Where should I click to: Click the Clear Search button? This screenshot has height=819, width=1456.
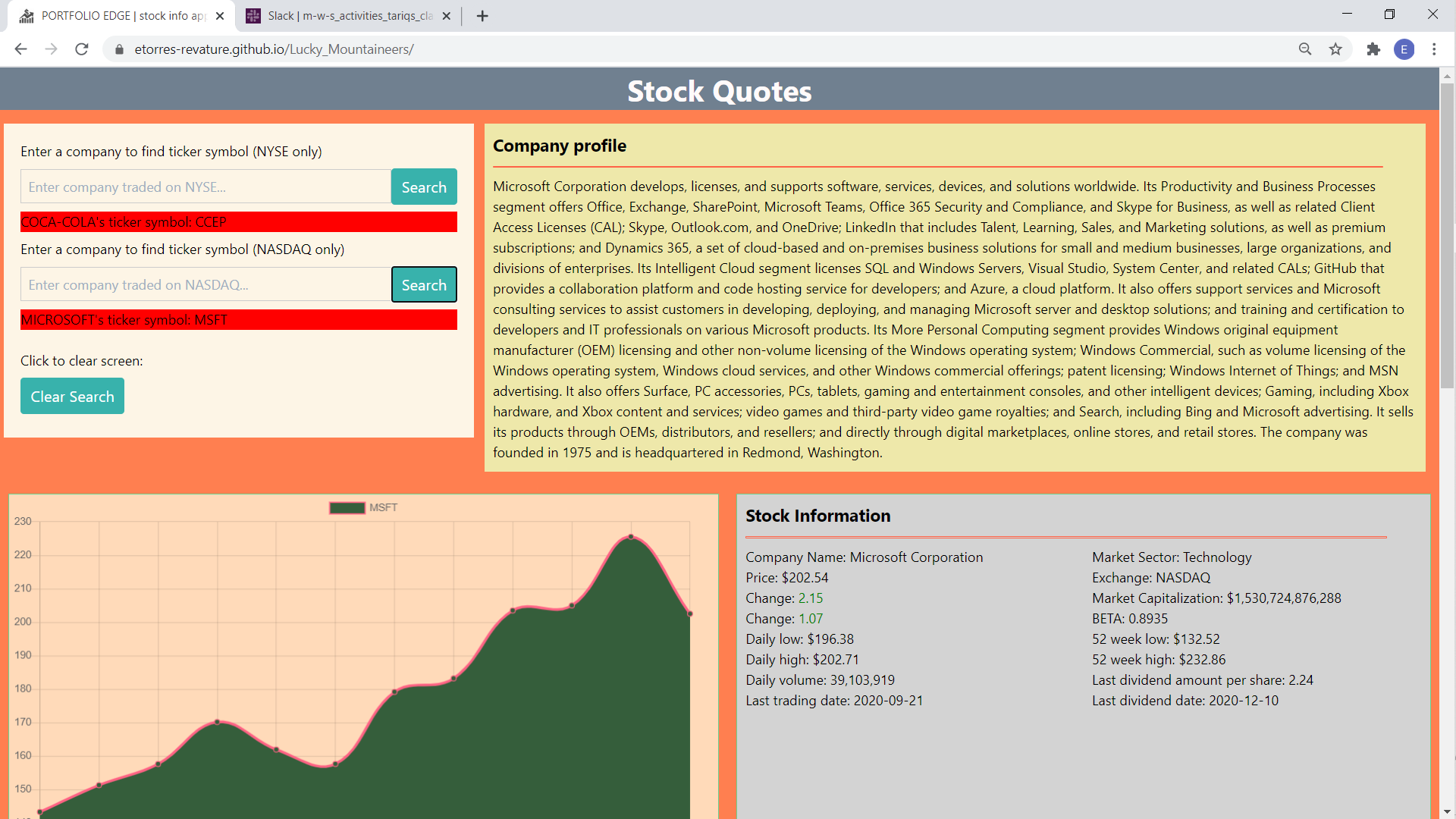(x=72, y=396)
